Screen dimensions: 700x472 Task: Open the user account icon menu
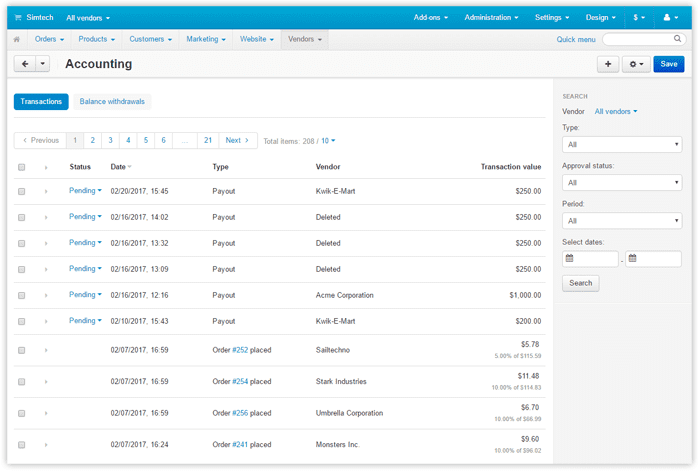click(x=671, y=17)
